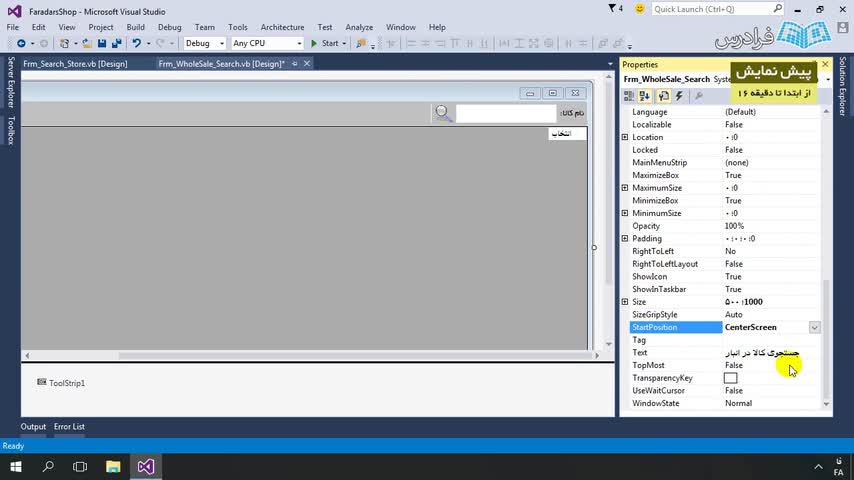The width and height of the screenshot is (854, 480).
Task: Click the Visual Studio taskbar icon
Action: (x=145, y=467)
